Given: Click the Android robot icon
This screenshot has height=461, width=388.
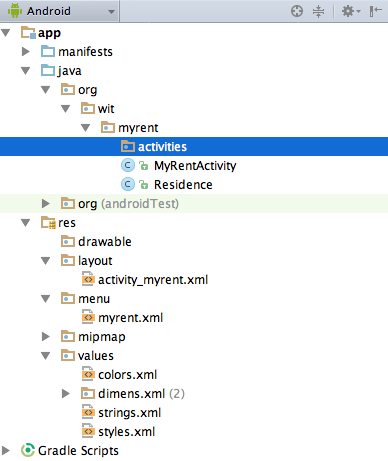Looking at the screenshot, I should [x=14, y=11].
